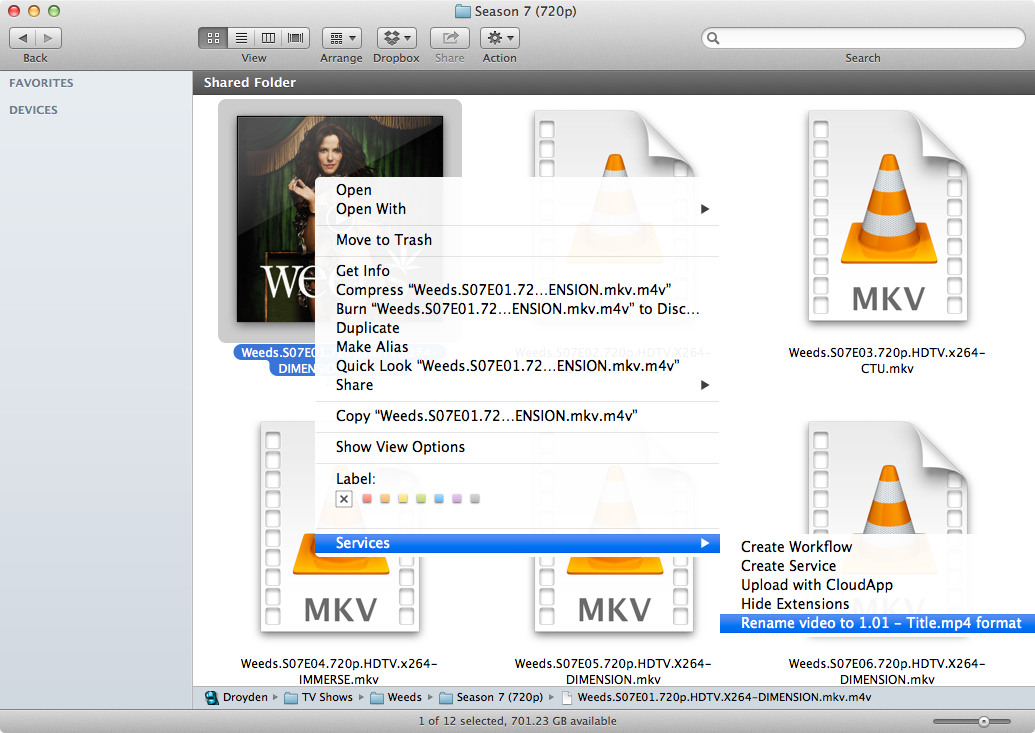Viewport: 1035px width, 733px height.
Task: Choose Burn Weeds.S07E01 to Disc
Action: (518, 309)
